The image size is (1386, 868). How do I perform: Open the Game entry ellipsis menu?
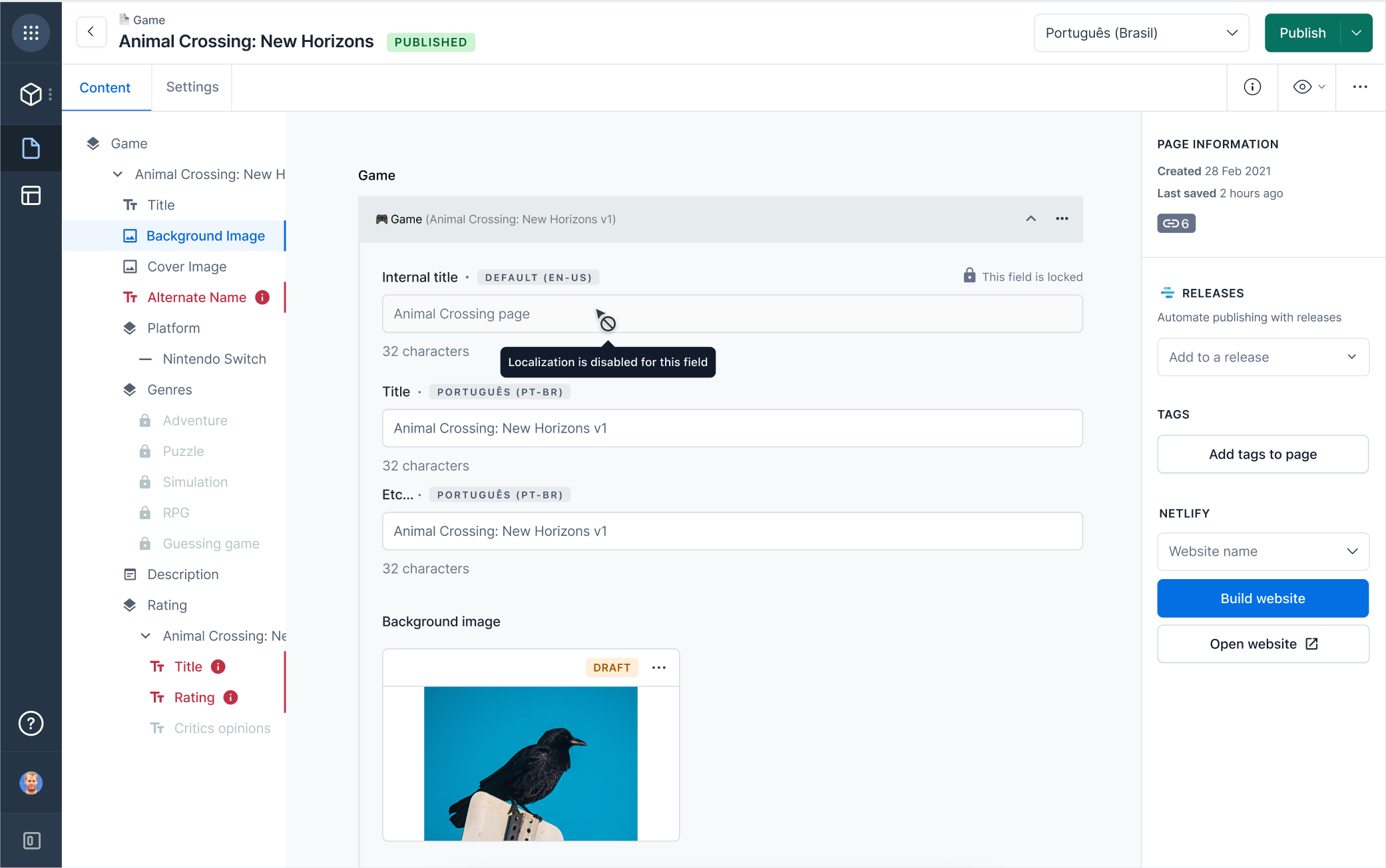click(1062, 218)
